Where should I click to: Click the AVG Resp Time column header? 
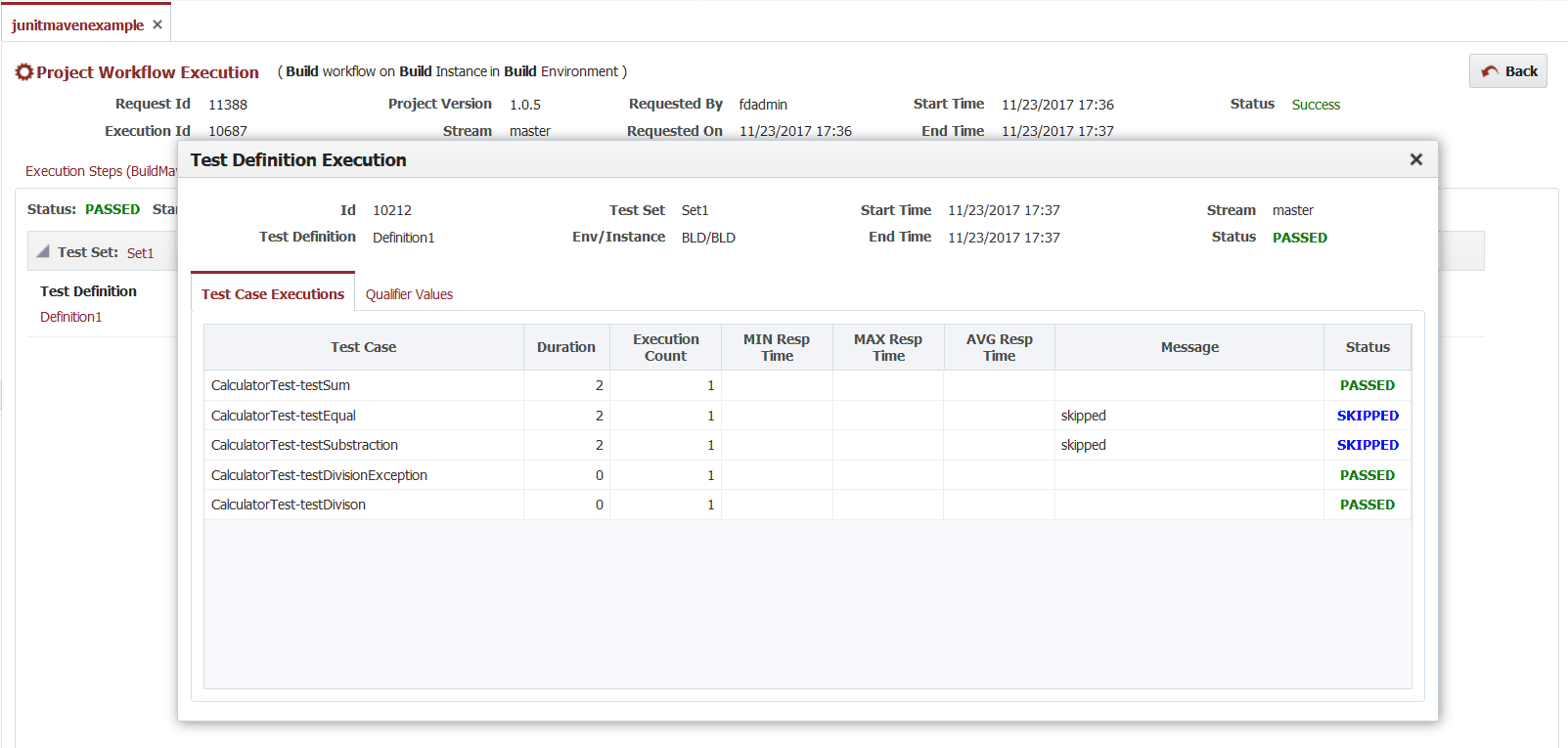pos(999,347)
